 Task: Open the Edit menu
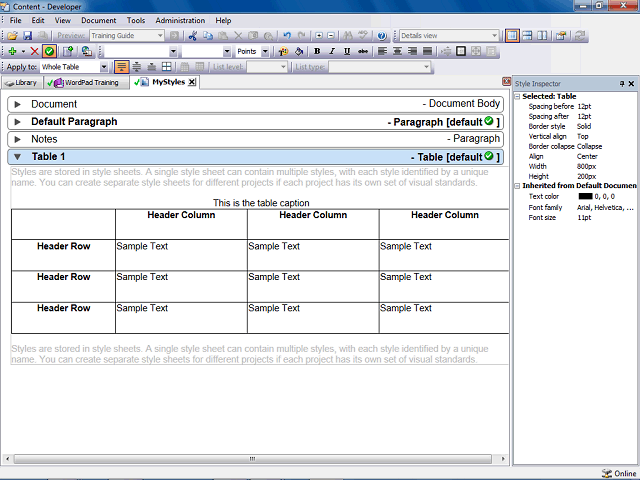[38, 20]
